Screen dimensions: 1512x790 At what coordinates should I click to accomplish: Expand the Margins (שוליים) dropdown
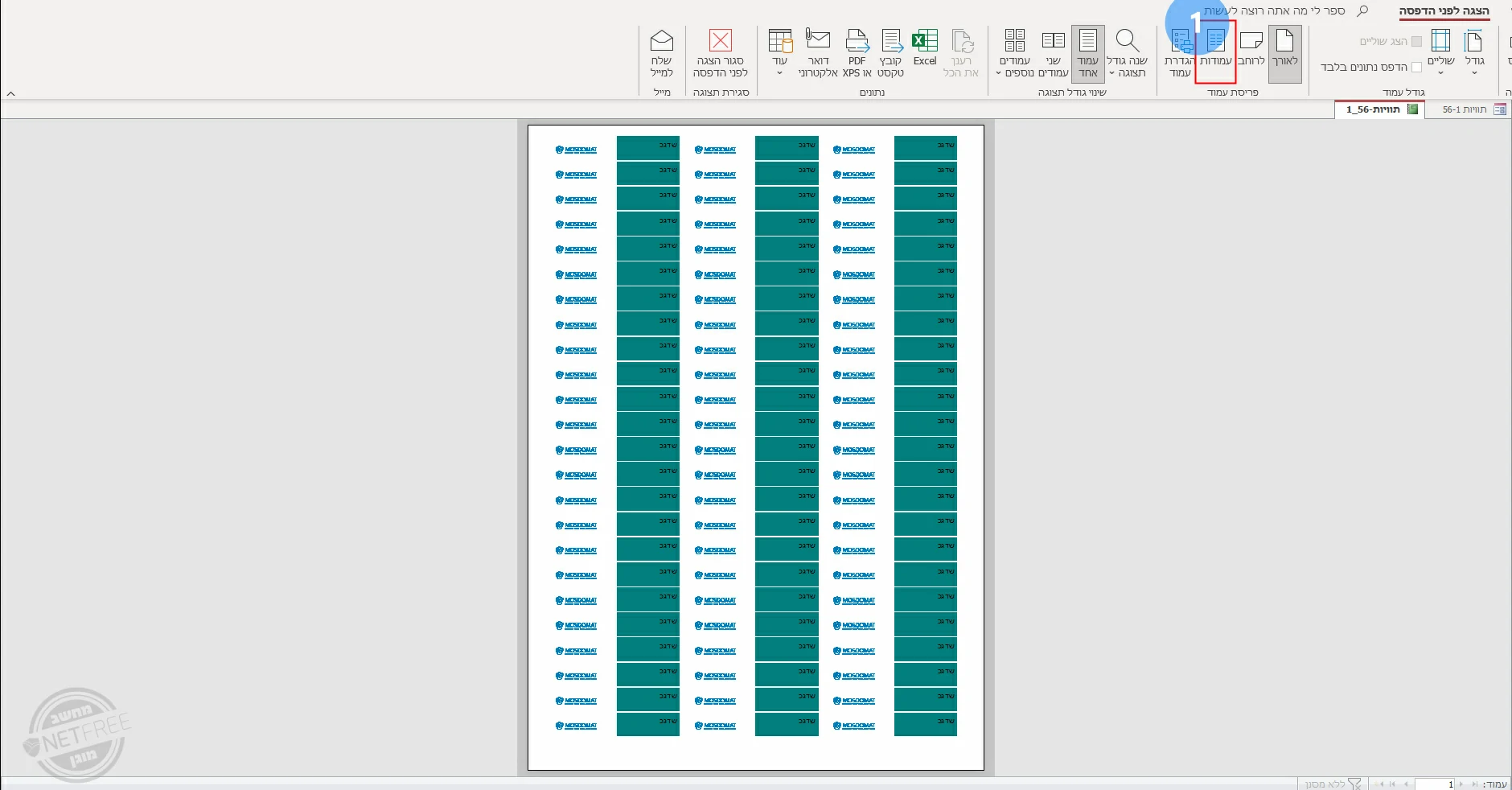pyautogui.click(x=1440, y=53)
